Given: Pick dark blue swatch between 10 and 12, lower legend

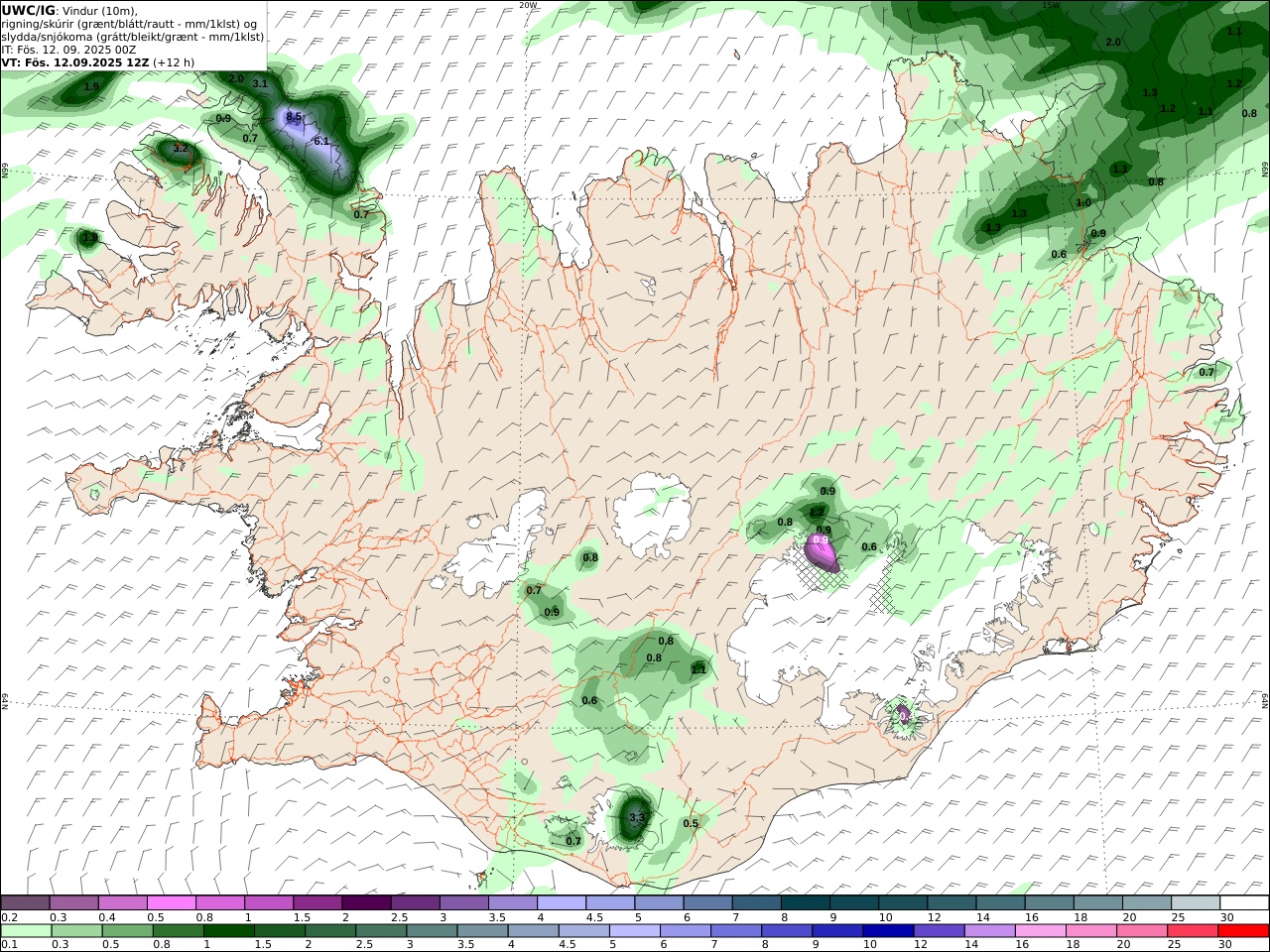Looking at the screenshot, I should click(886, 931).
